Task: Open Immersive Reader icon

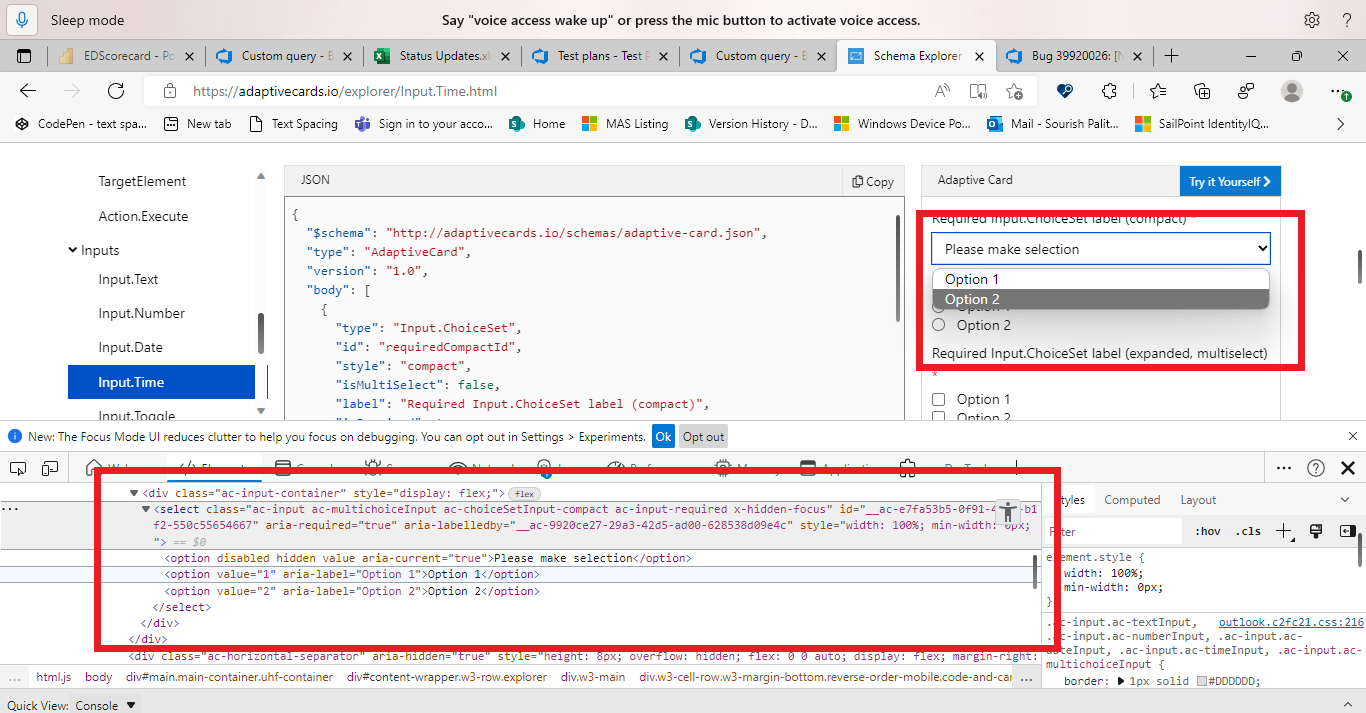Action: pyautogui.click(x=978, y=91)
